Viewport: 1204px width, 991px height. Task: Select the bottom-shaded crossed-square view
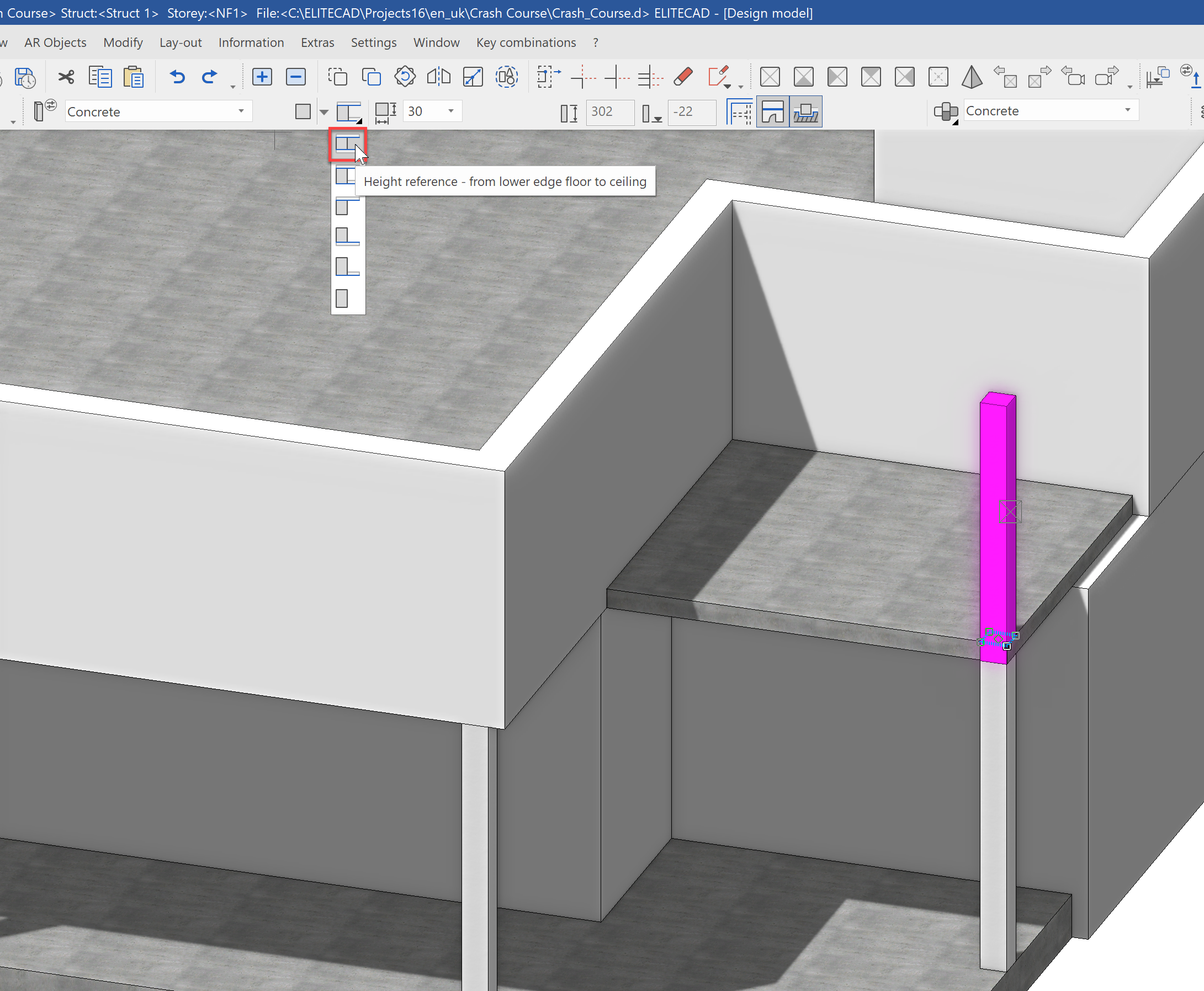click(x=804, y=77)
